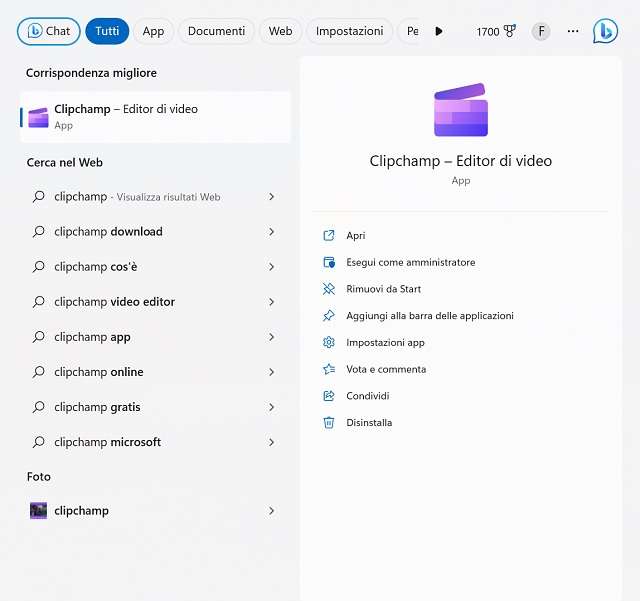Choose Esegui come amministratore
Screen dimensions: 640x601
click(411, 262)
